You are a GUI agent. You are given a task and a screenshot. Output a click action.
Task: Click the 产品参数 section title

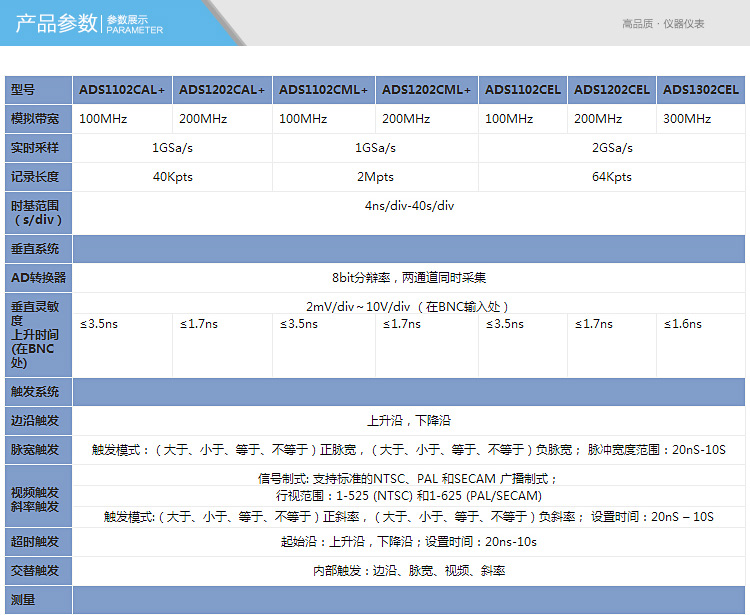(57, 24)
